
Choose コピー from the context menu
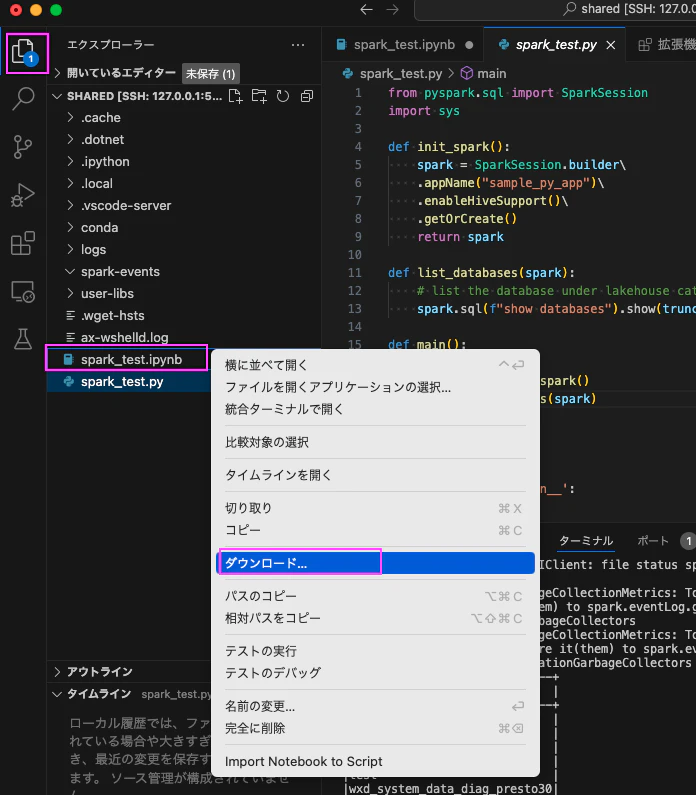tap(375, 530)
